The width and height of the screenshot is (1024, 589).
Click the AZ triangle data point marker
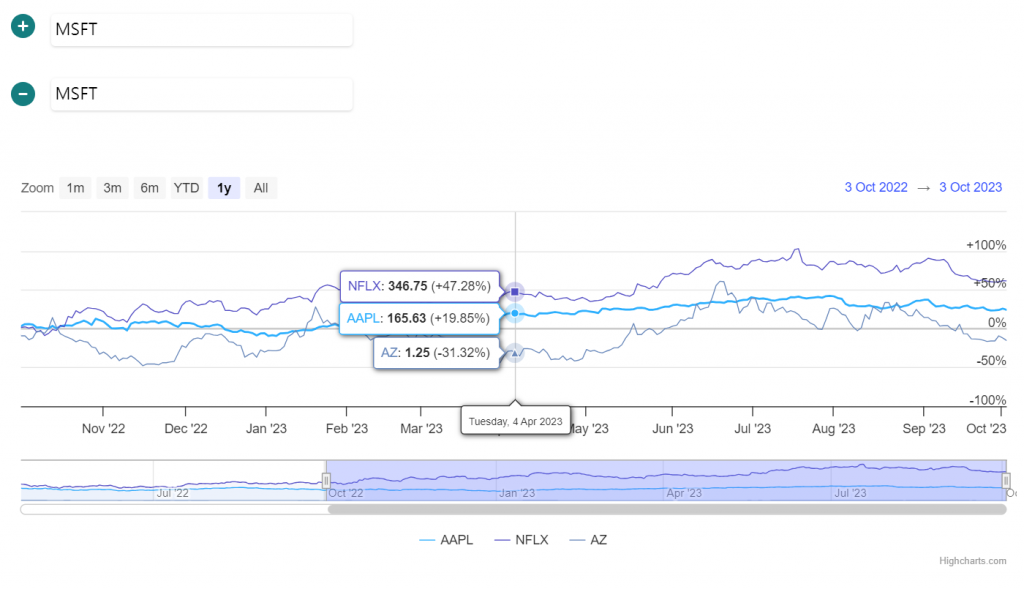(515, 353)
